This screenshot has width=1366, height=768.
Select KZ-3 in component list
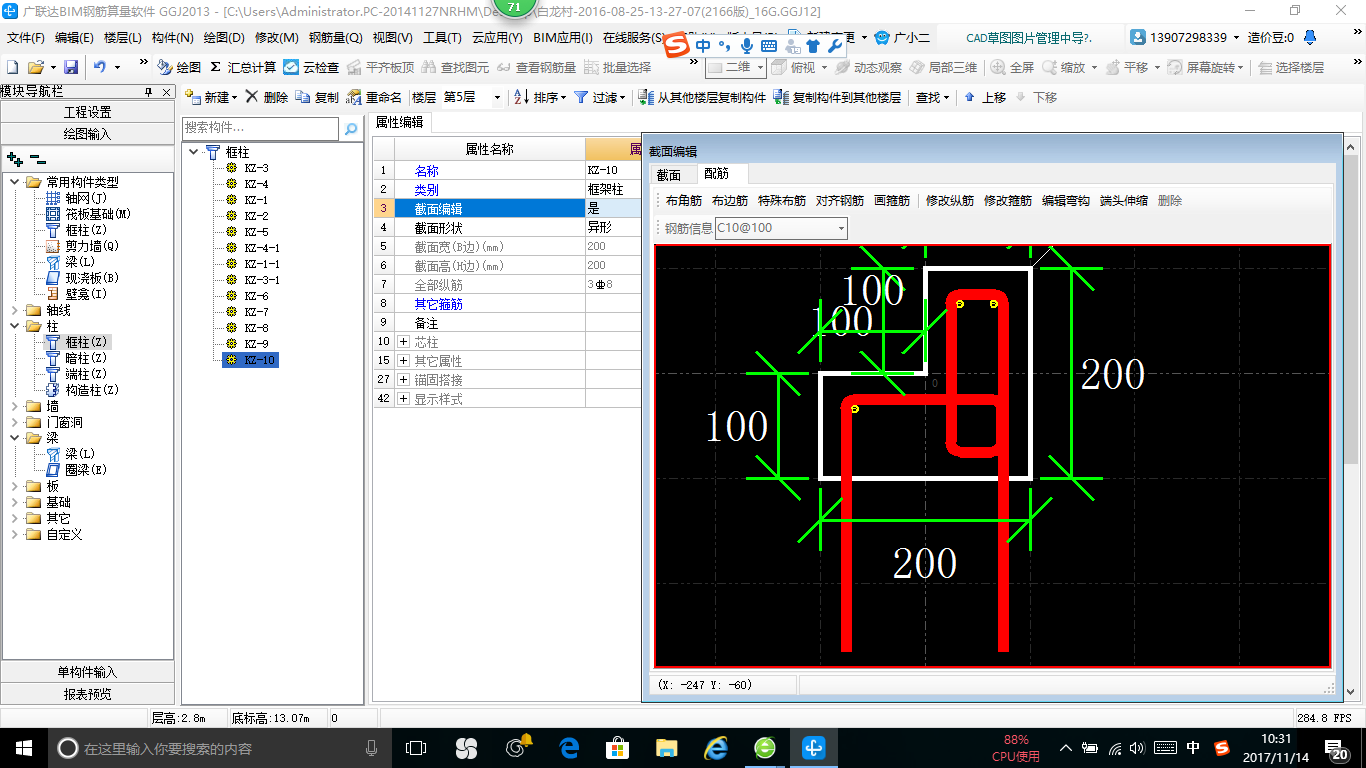[256, 168]
